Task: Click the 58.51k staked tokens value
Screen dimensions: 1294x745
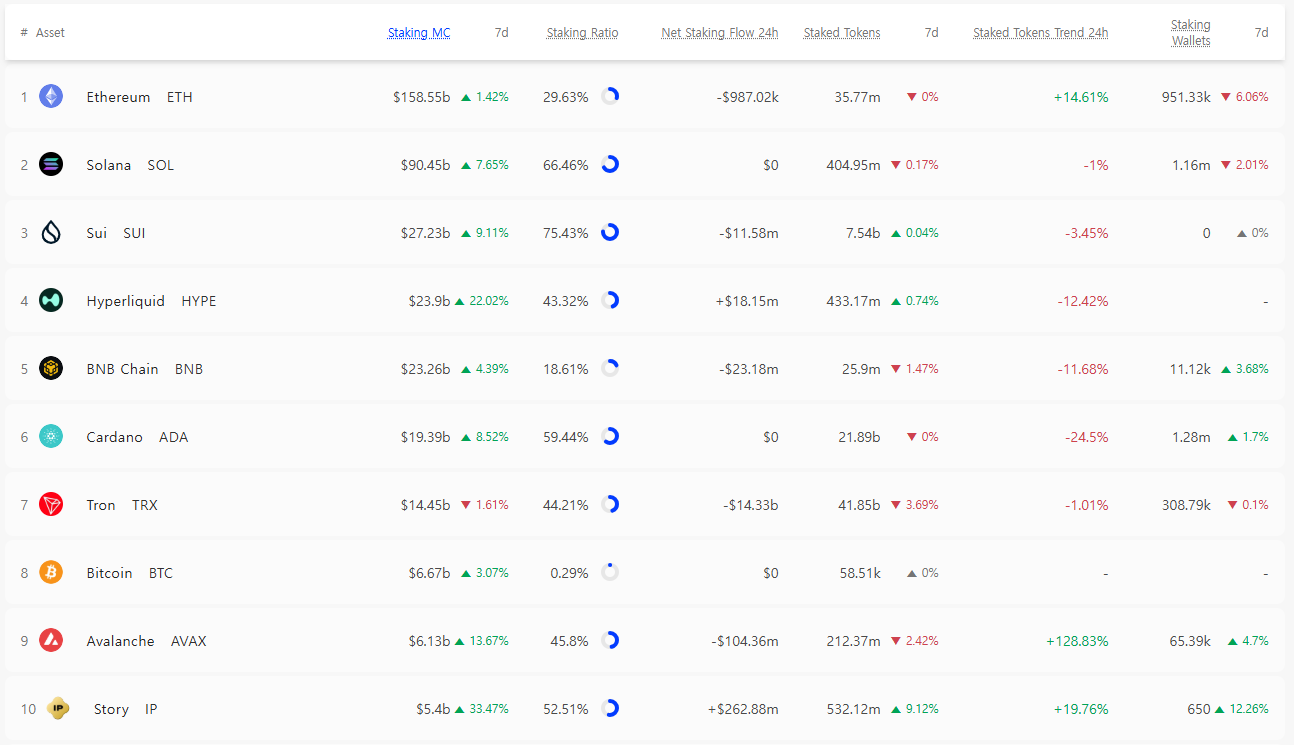Action: pyautogui.click(x=860, y=573)
